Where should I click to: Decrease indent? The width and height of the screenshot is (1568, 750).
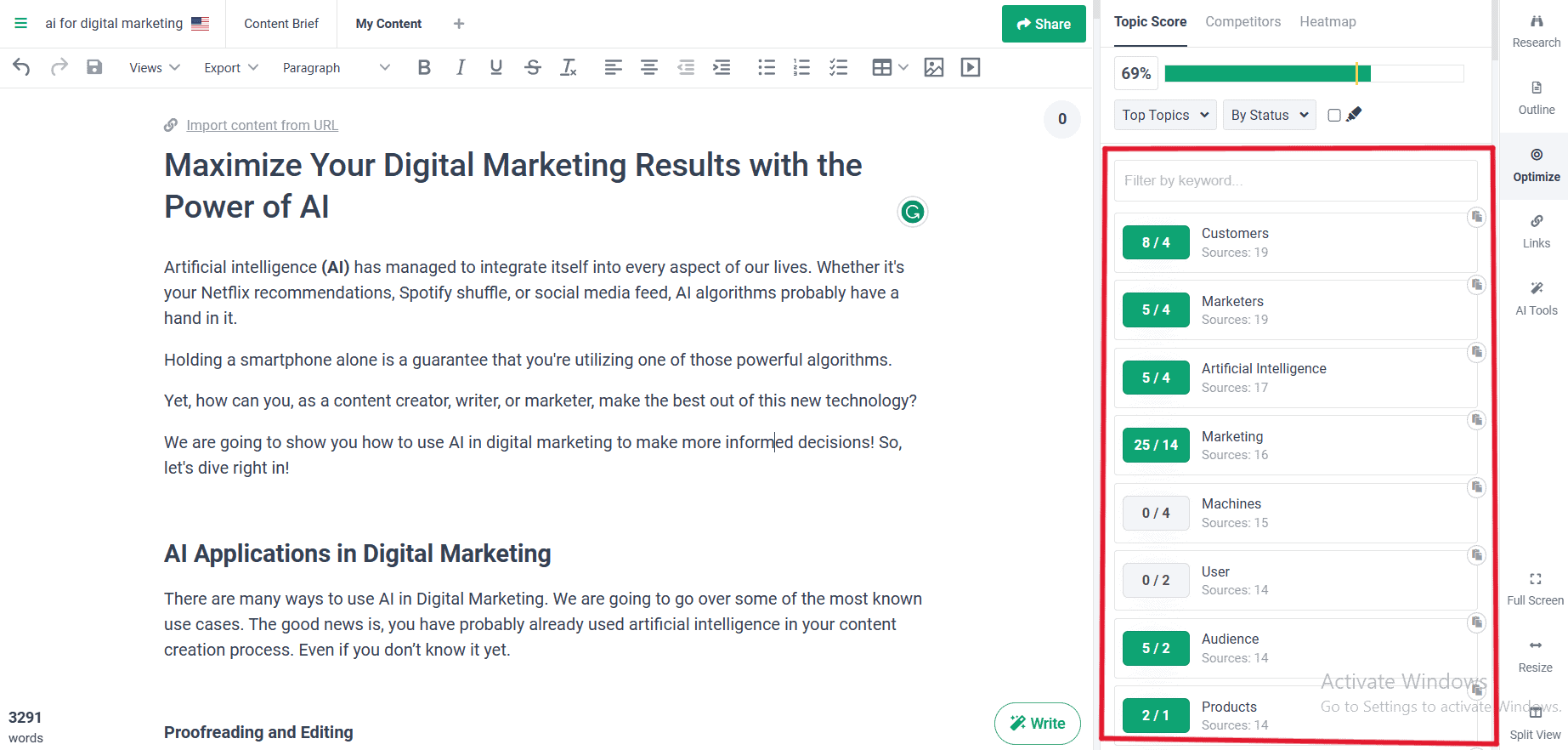pos(686,67)
